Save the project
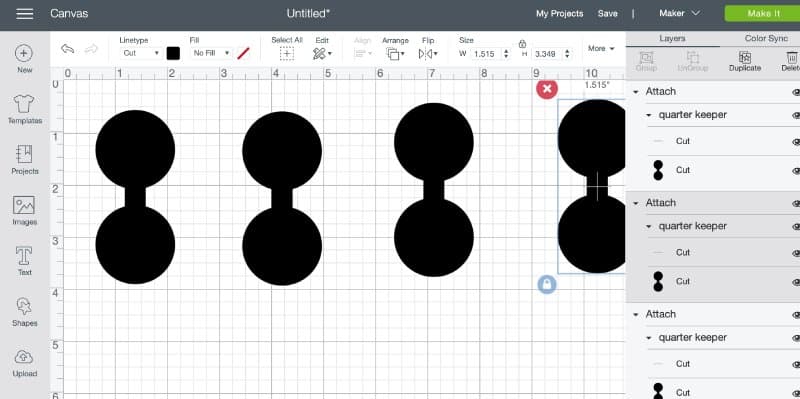Image resolution: width=800 pixels, height=399 pixels. [608, 14]
